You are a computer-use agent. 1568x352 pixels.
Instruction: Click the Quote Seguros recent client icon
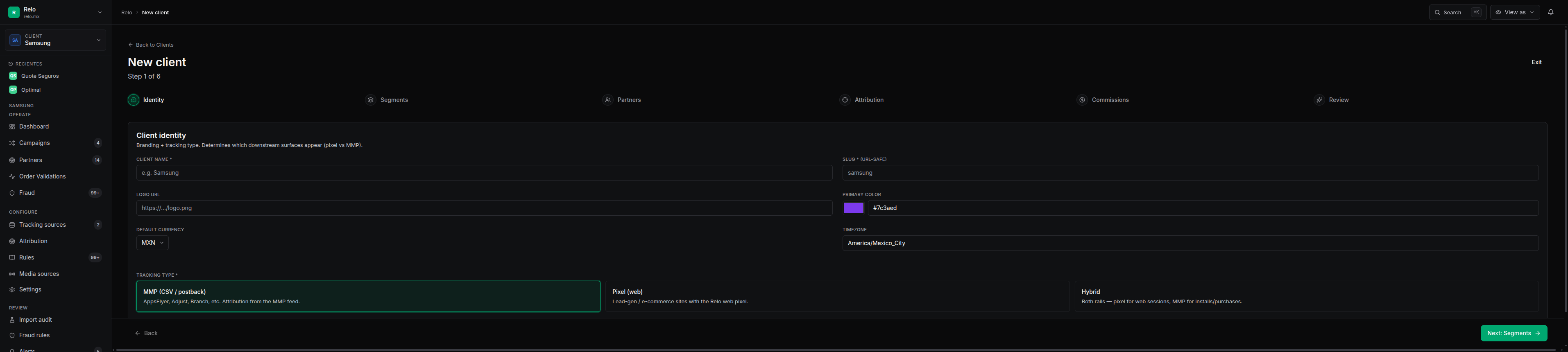click(x=13, y=76)
